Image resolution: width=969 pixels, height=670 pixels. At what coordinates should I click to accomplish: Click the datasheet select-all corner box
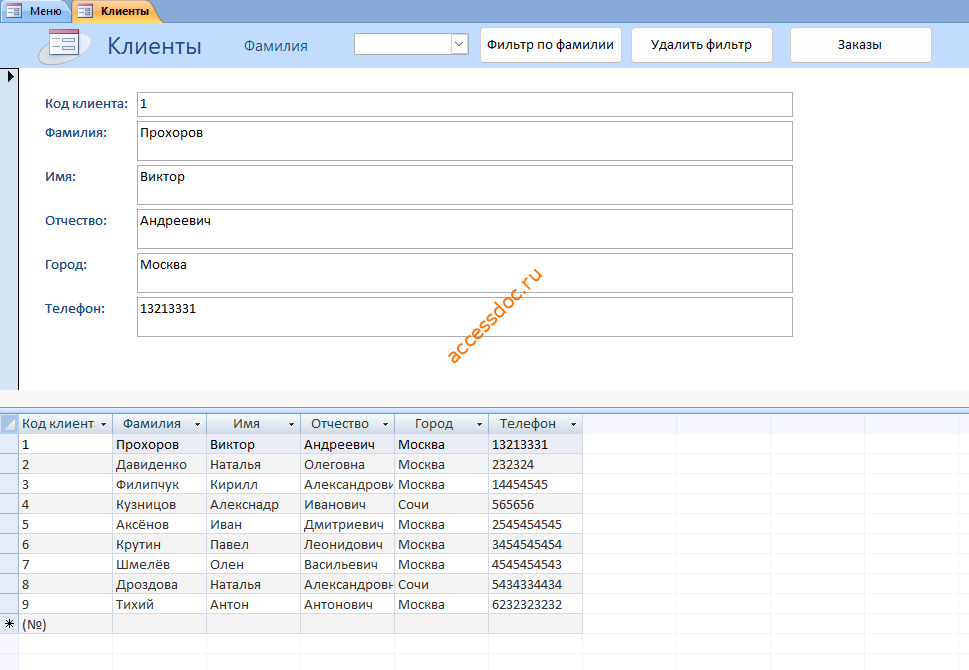pyautogui.click(x=9, y=424)
